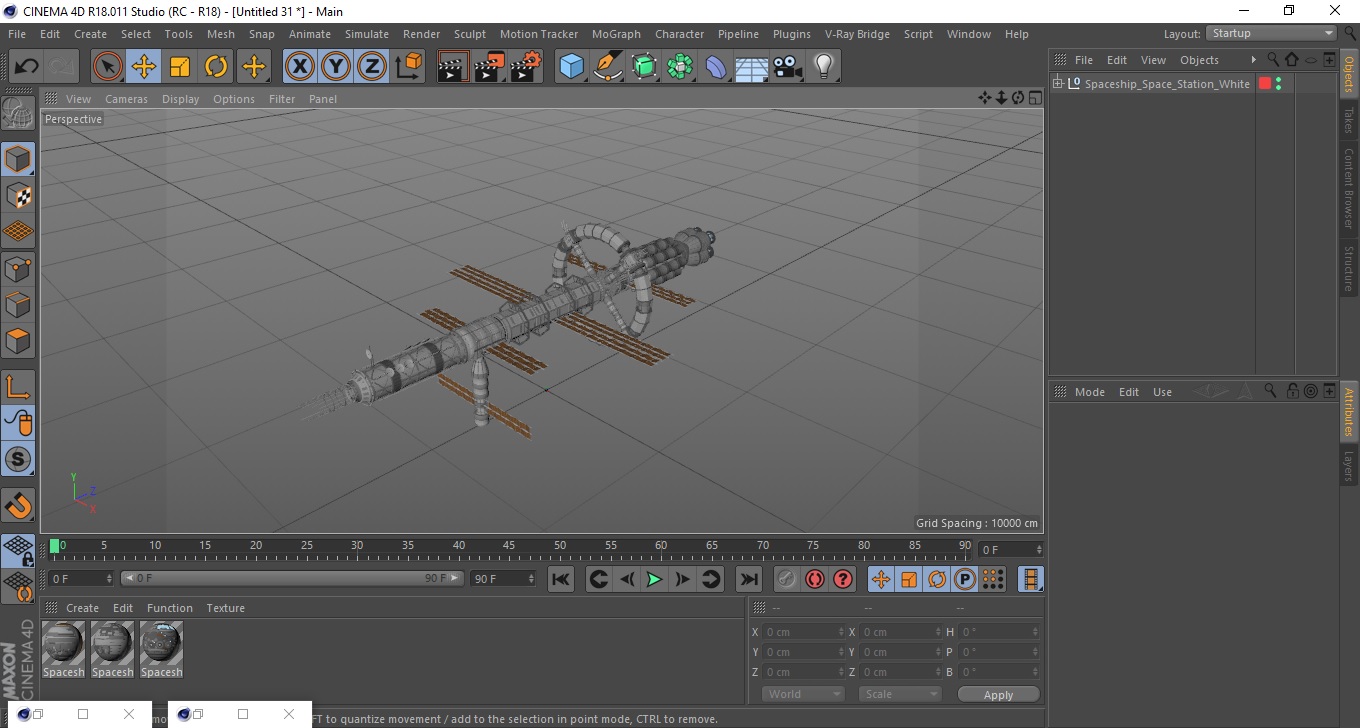Add a Camera object icon
The height and width of the screenshot is (728, 1360).
click(x=788, y=67)
